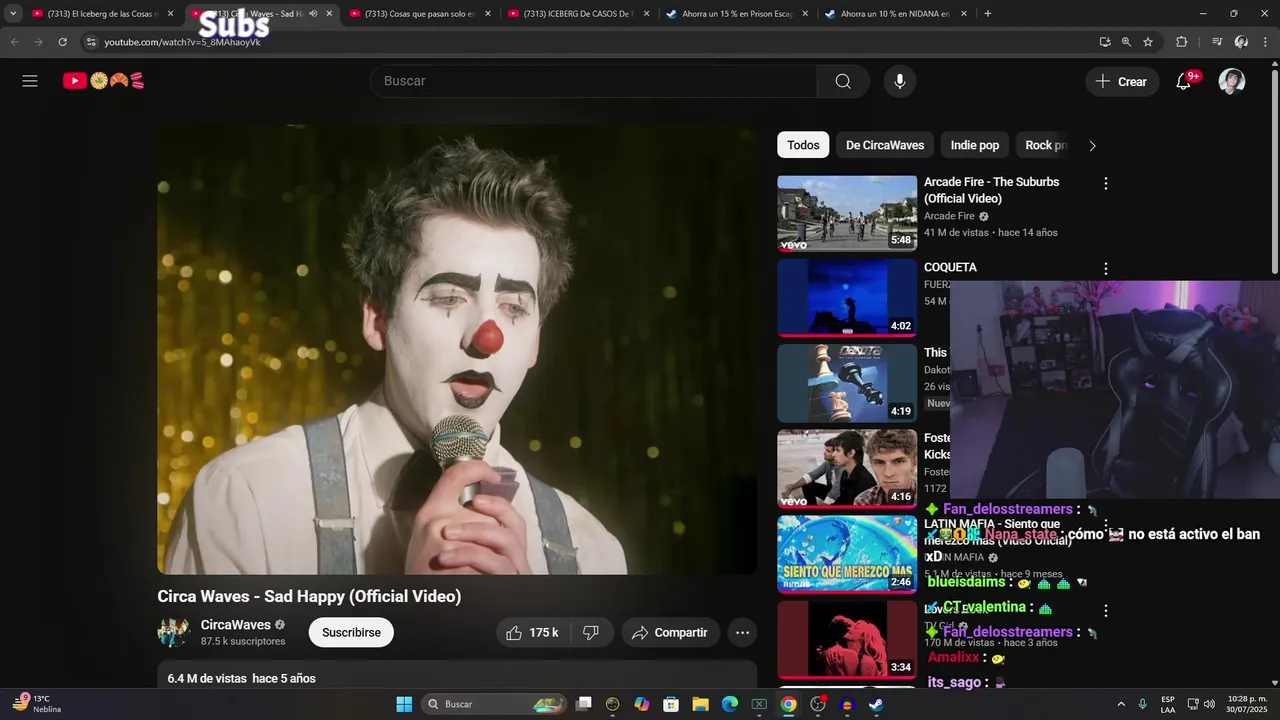
Task: Subscribe to CircaWaves channel
Action: [x=351, y=632]
